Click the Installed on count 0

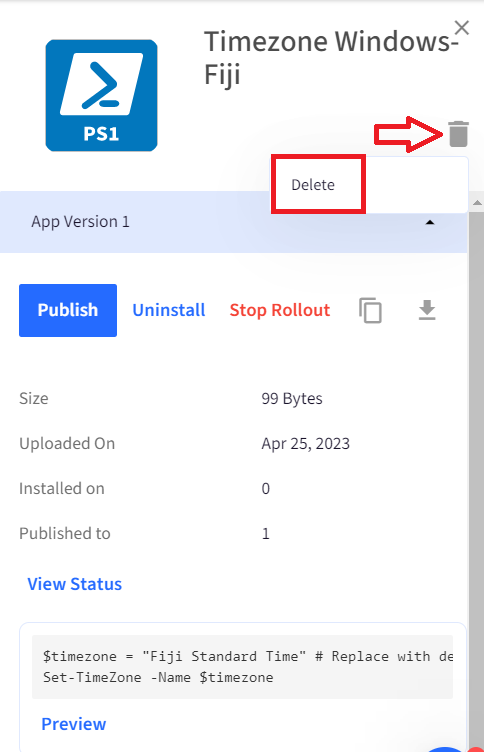[266, 489]
